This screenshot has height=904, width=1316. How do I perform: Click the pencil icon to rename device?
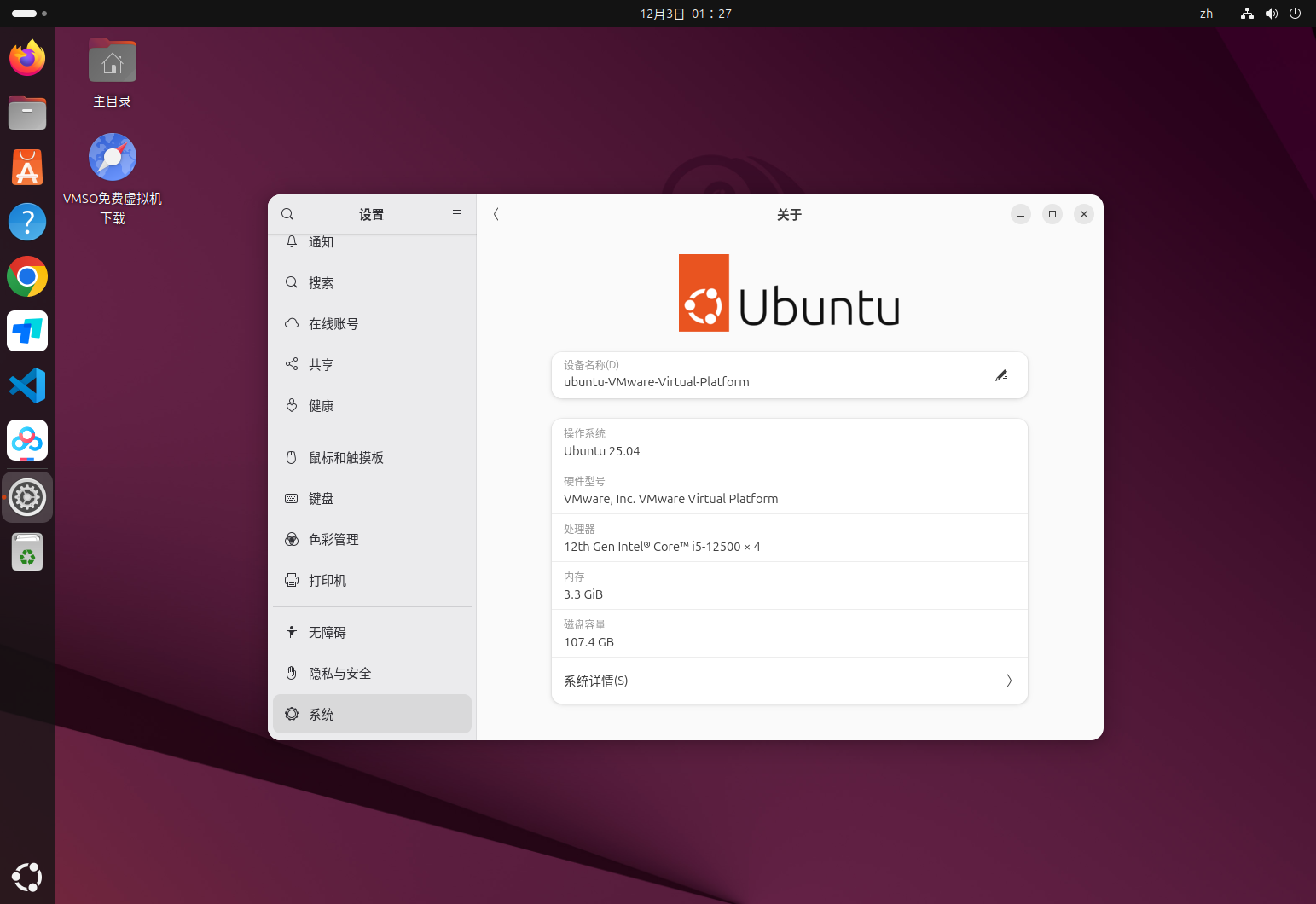click(1001, 375)
